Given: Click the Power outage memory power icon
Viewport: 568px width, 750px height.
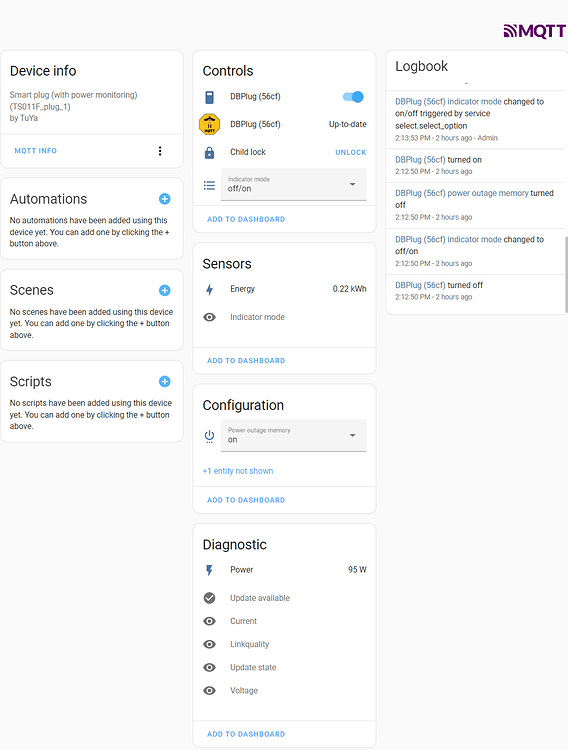Looking at the screenshot, I should pyautogui.click(x=210, y=436).
